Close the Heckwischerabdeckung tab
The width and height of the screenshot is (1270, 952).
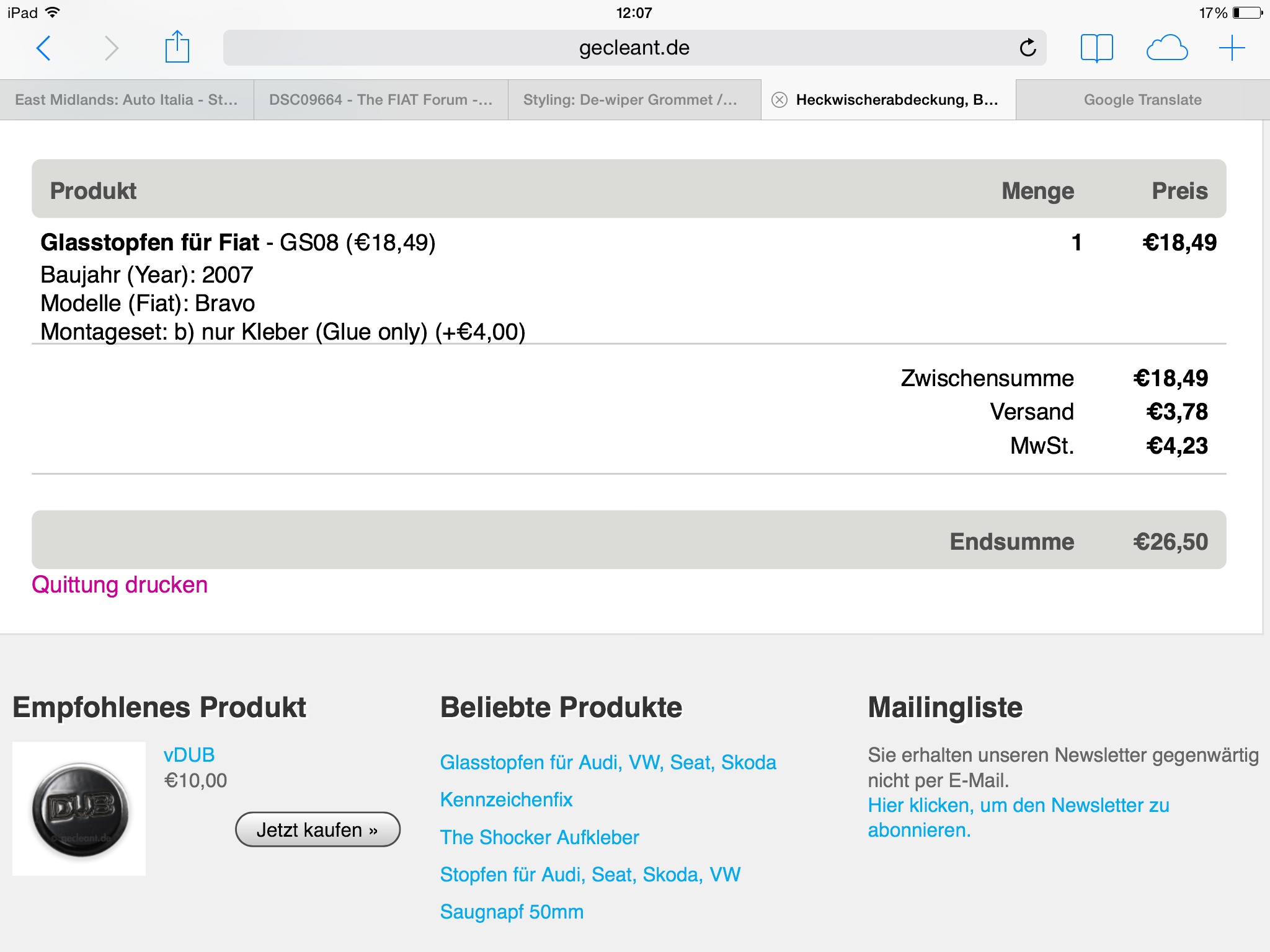click(779, 100)
